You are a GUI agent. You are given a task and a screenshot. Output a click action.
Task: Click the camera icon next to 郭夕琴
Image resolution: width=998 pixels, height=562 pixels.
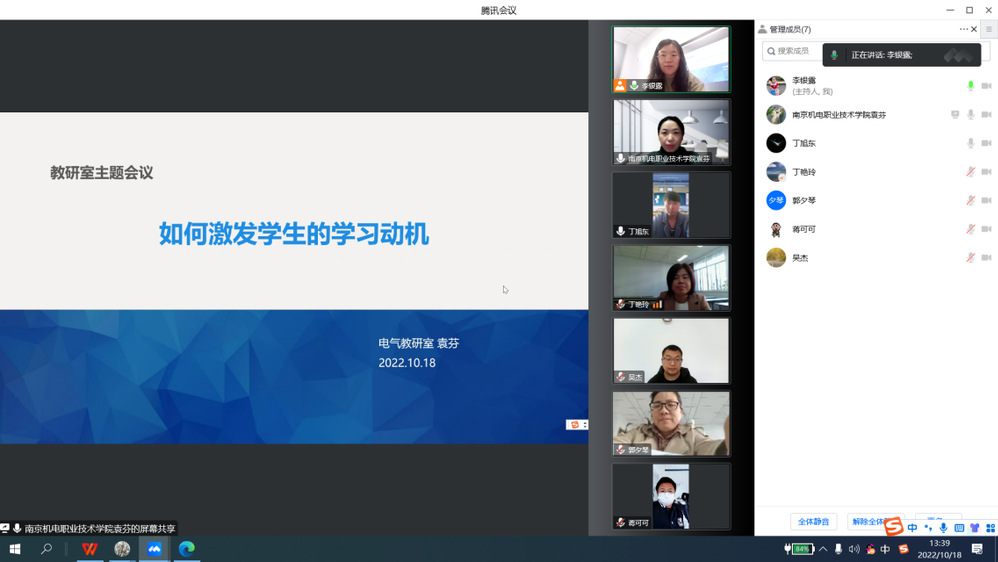click(986, 201)
